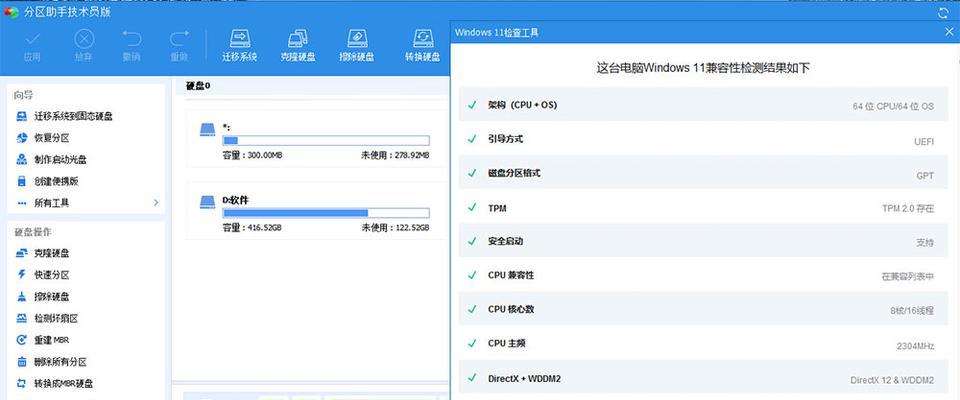Select the CPU 核心数 row label
The image size is (960, 400).
click(511, 309)
